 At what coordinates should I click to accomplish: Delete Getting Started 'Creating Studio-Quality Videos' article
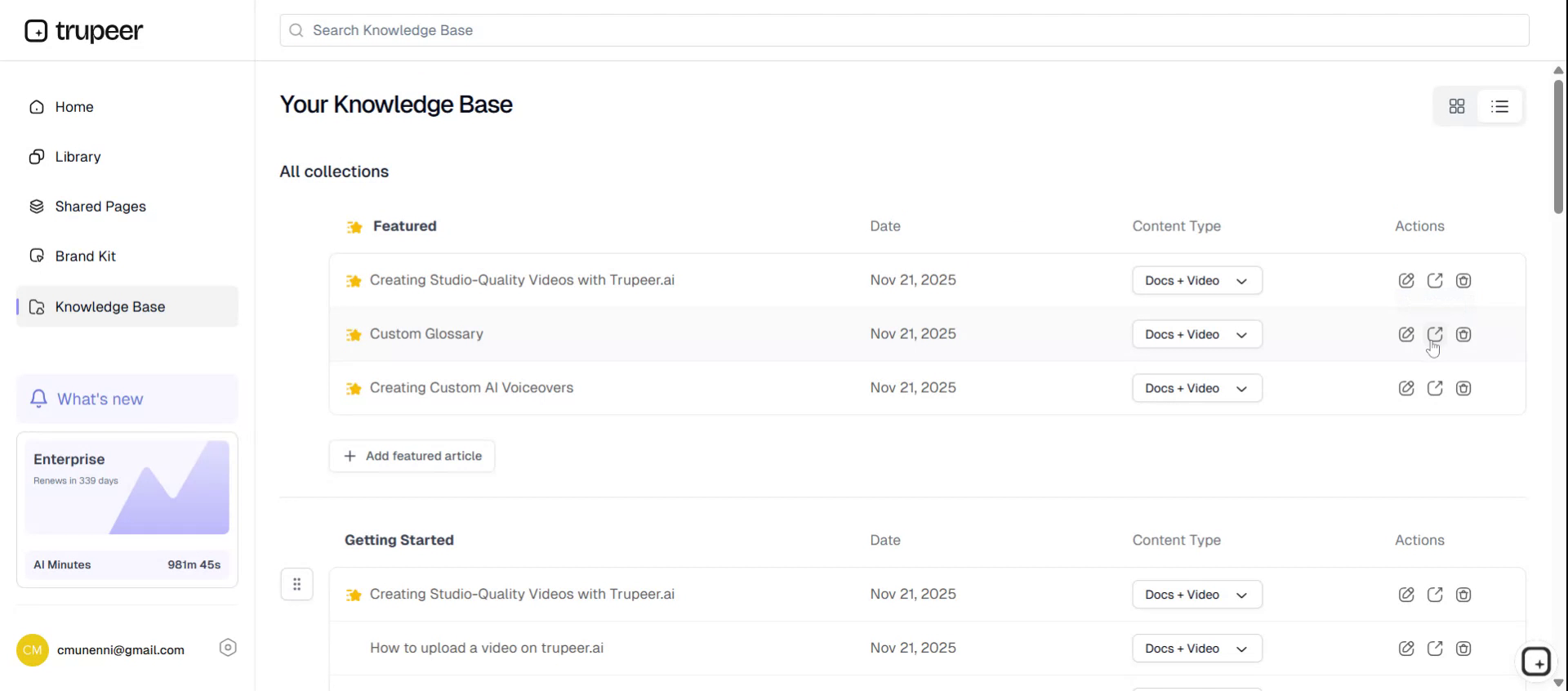(1463, 595)
